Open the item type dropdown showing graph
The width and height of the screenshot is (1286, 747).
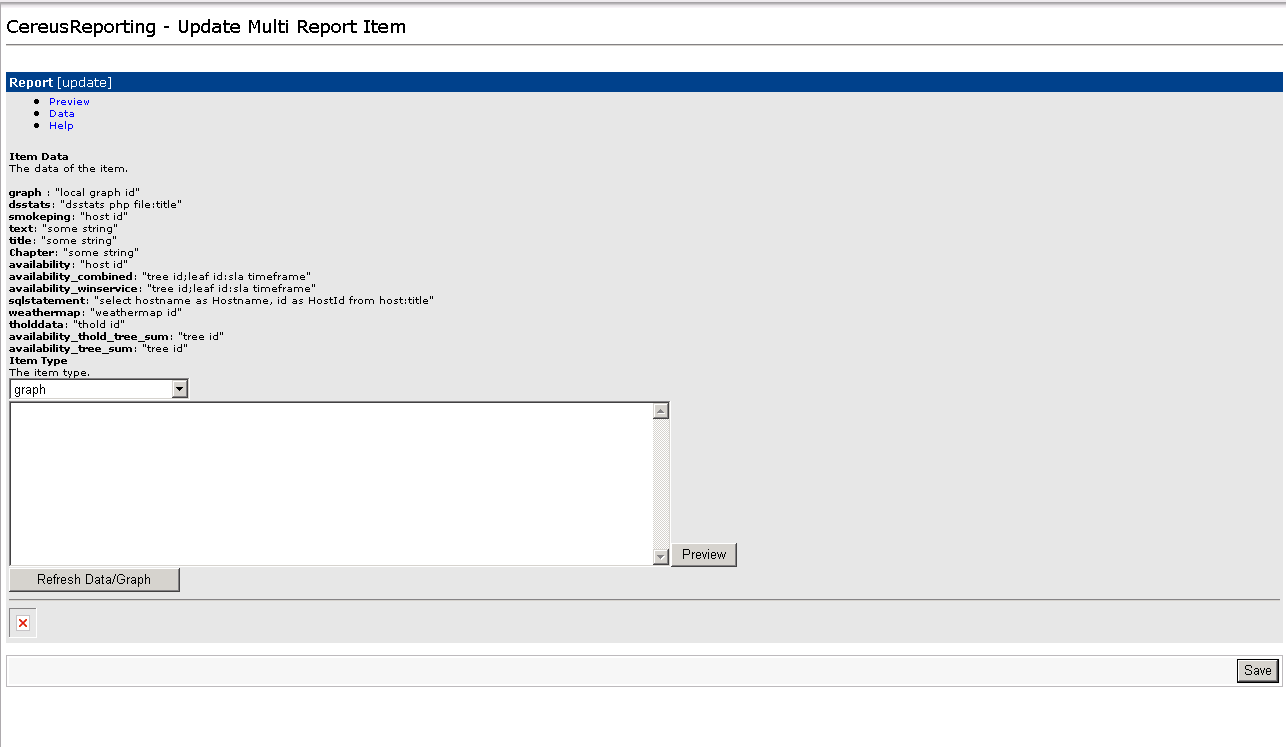point(99,389)
